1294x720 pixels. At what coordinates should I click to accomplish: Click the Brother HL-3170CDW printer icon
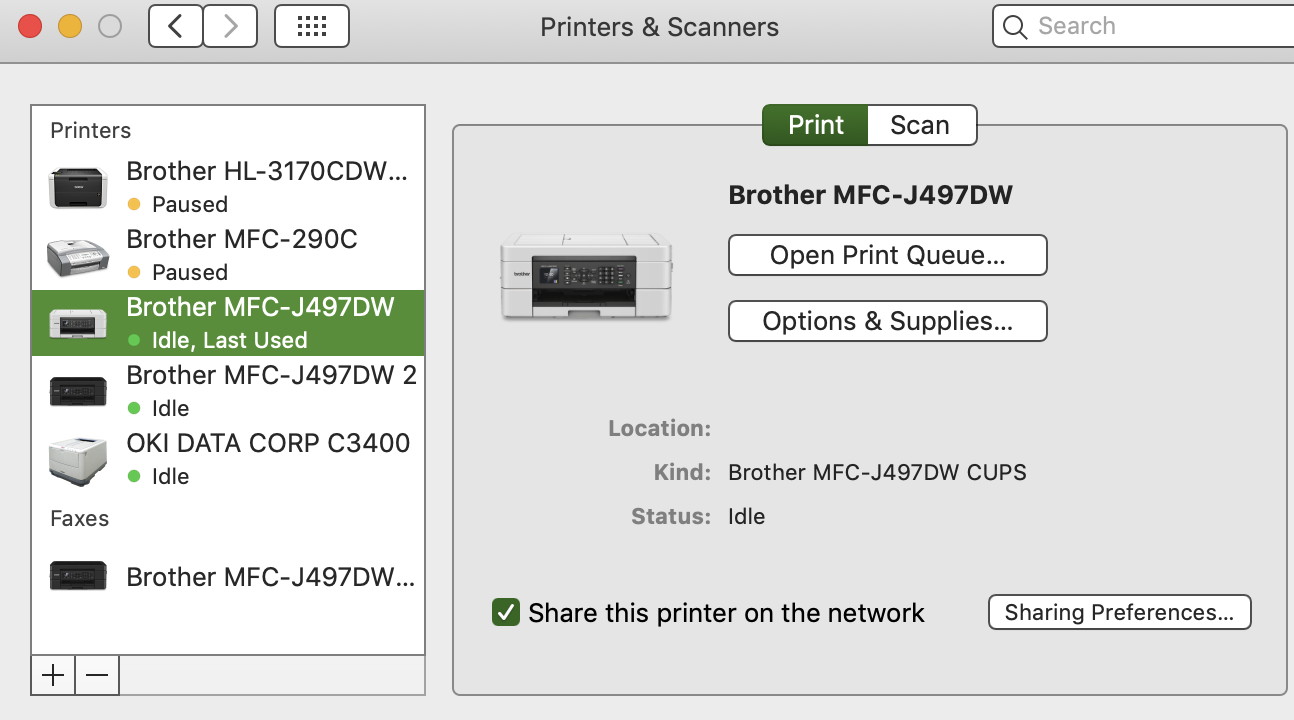(78, 187)
